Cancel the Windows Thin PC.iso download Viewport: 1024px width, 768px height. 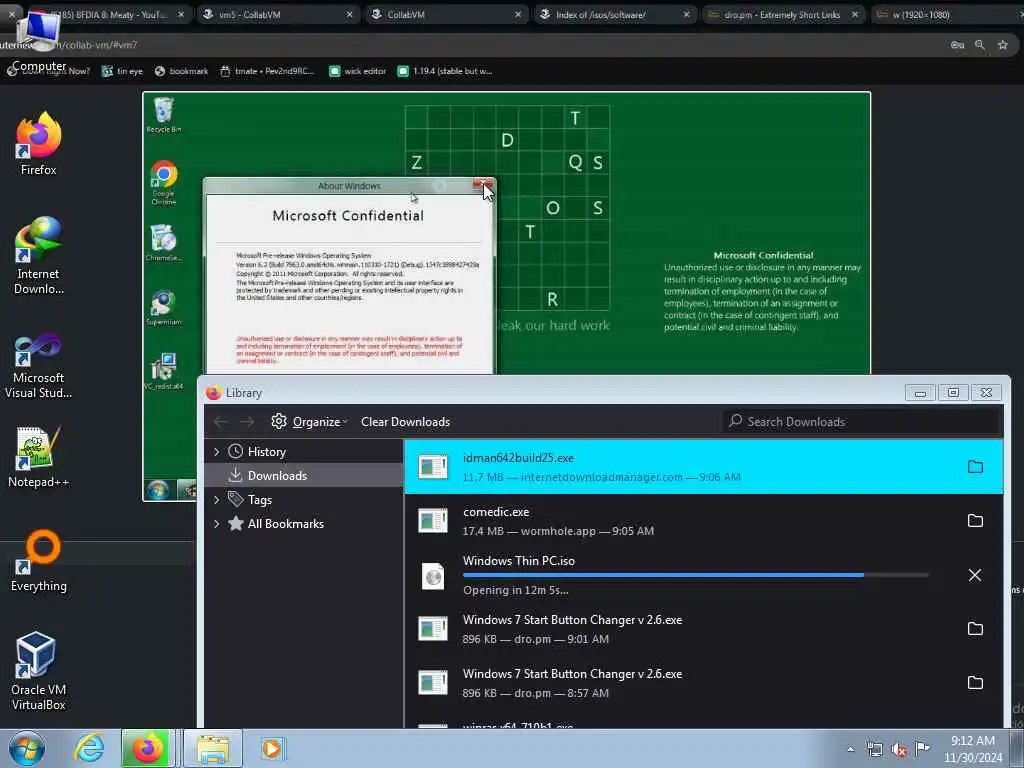click(975, 575)
